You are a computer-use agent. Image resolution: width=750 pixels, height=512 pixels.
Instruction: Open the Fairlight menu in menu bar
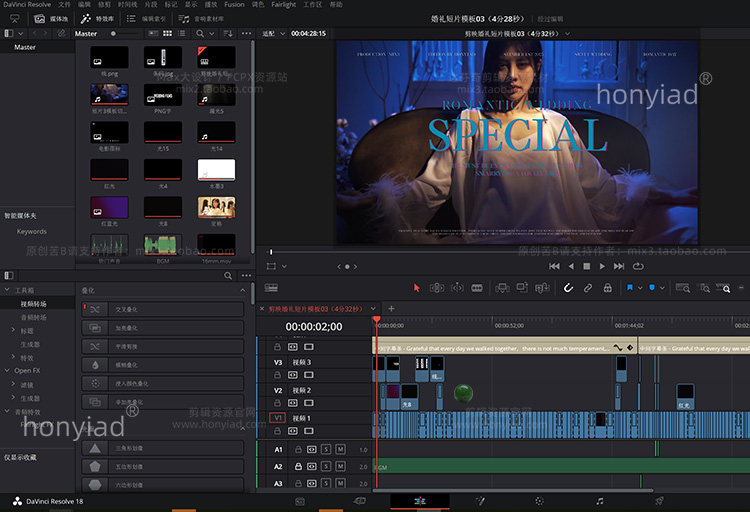click(283, 5)
